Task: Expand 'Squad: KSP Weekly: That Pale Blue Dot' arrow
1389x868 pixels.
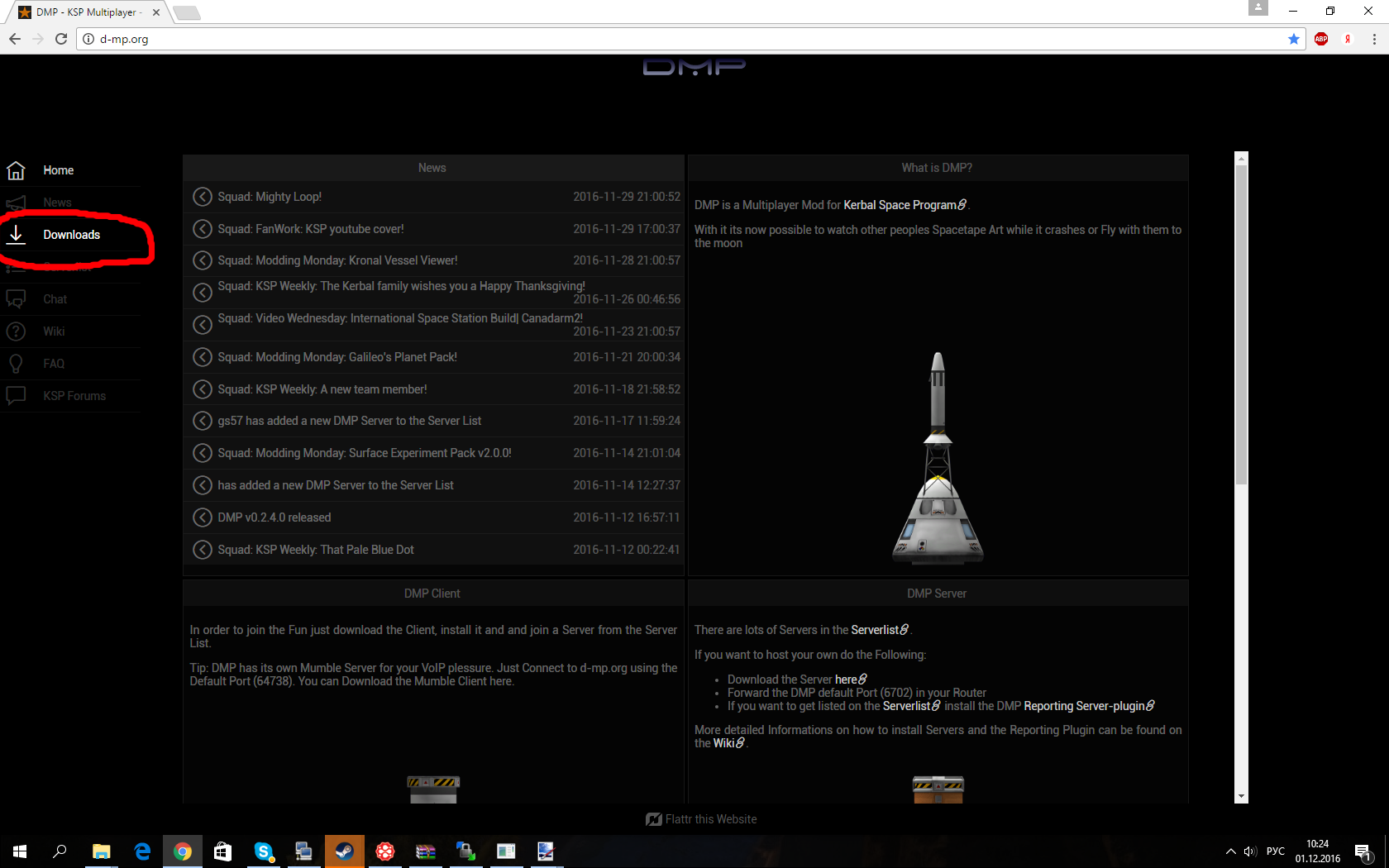Action: point(202,550)
